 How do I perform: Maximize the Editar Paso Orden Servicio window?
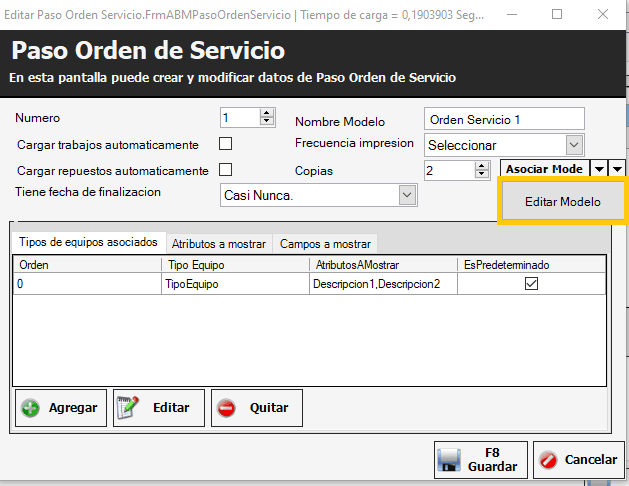pos(556,14)
